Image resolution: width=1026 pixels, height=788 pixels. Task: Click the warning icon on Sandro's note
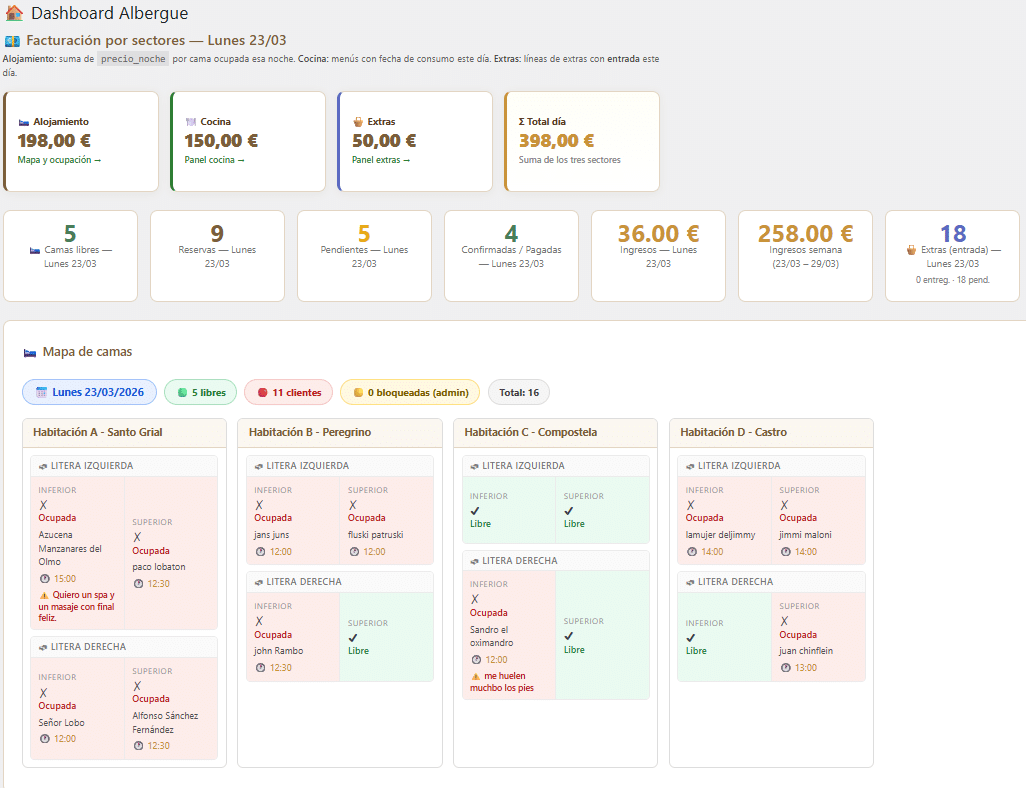tap(475, 676)
